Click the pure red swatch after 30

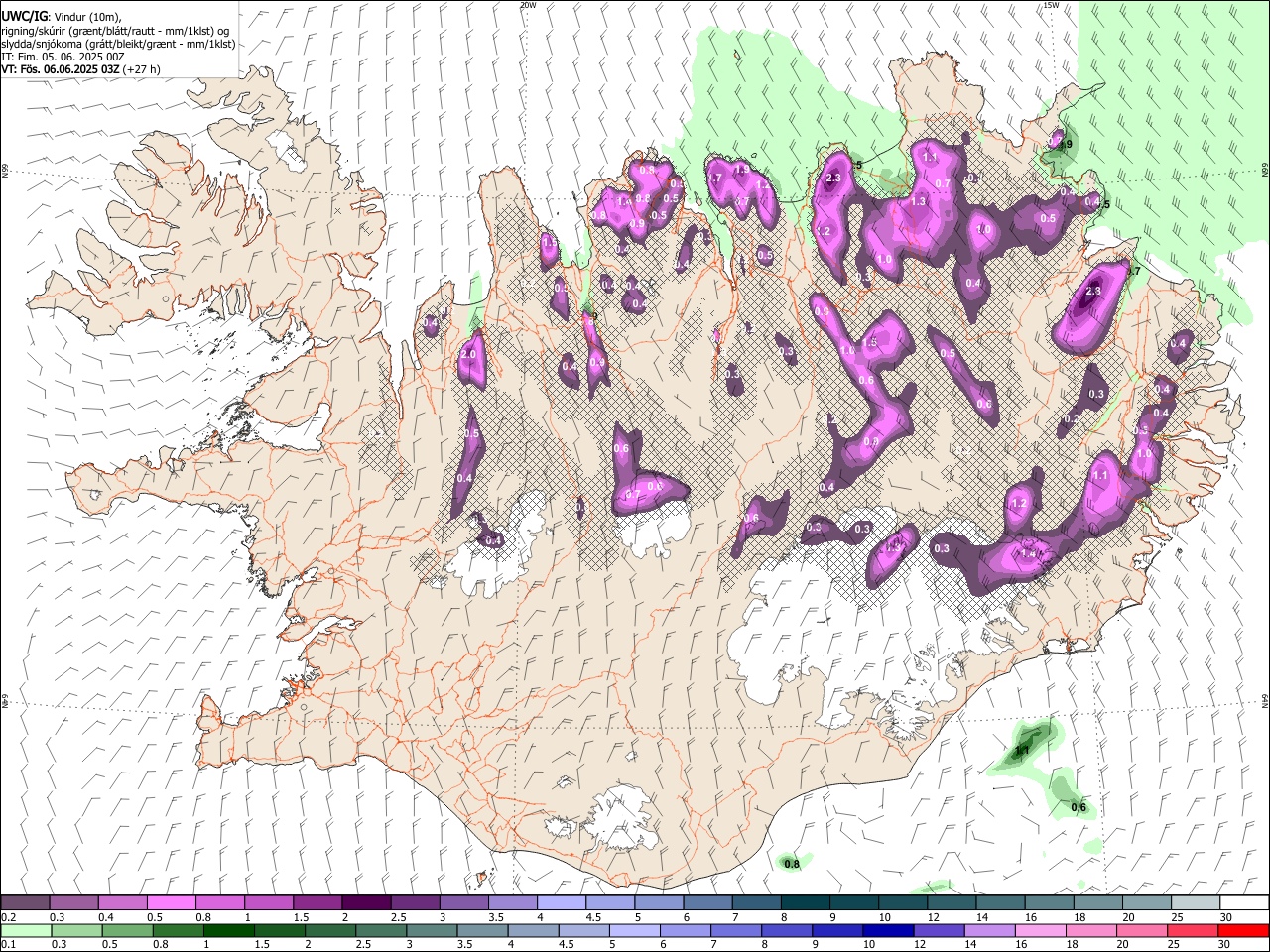[1243, 931]
